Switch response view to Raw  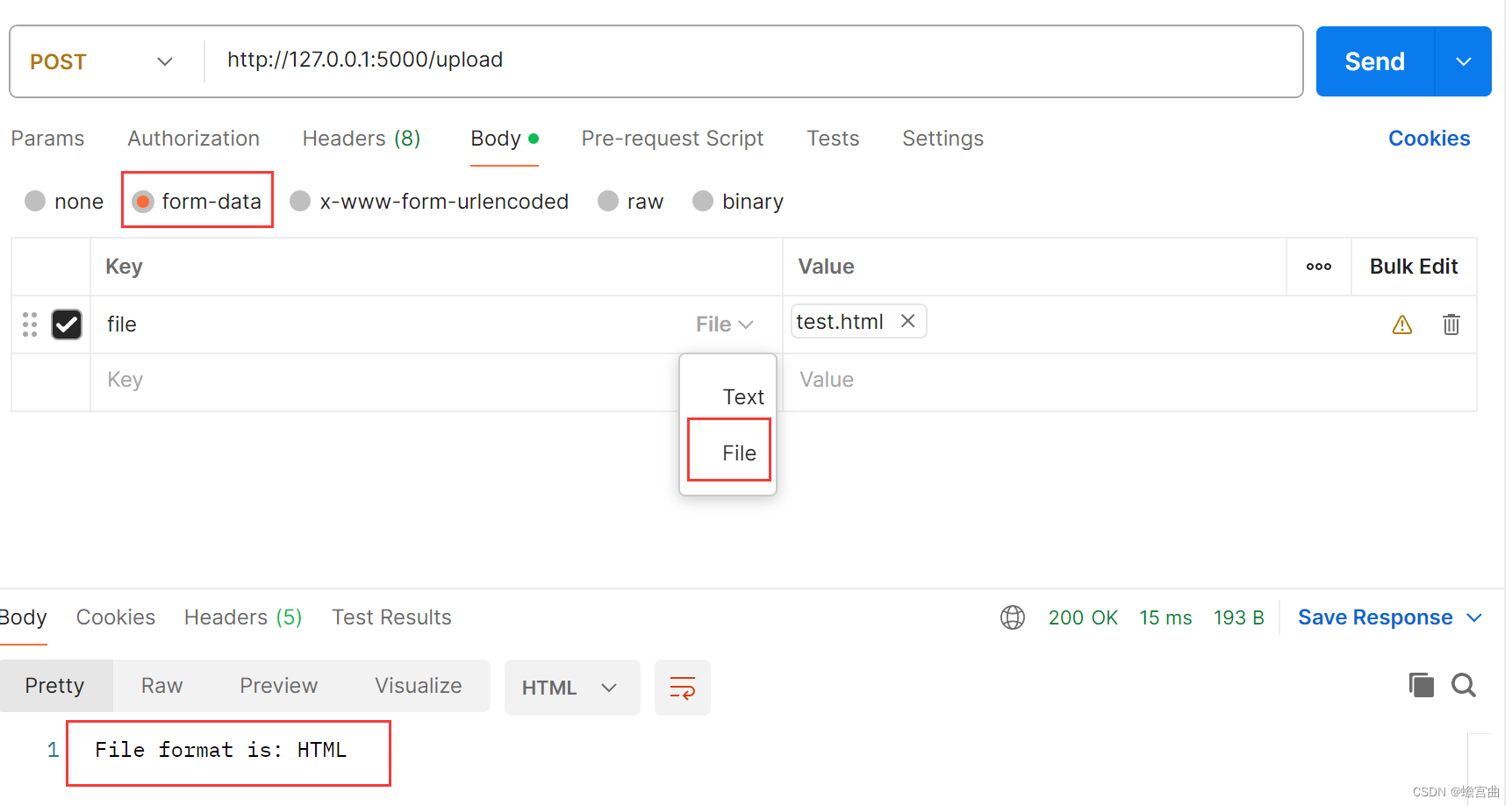[x=162, y=686]
